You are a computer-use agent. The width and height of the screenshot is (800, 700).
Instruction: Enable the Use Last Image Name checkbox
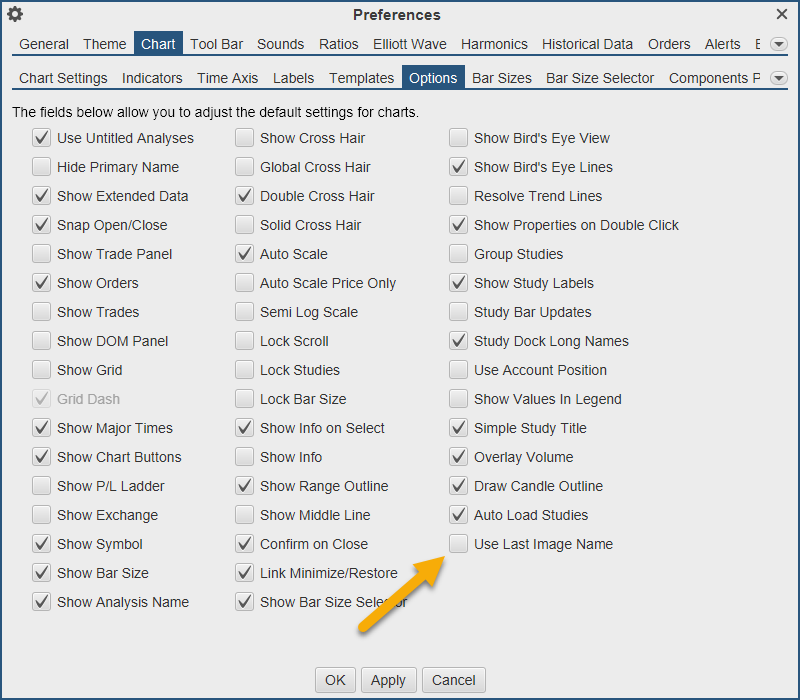458,544
